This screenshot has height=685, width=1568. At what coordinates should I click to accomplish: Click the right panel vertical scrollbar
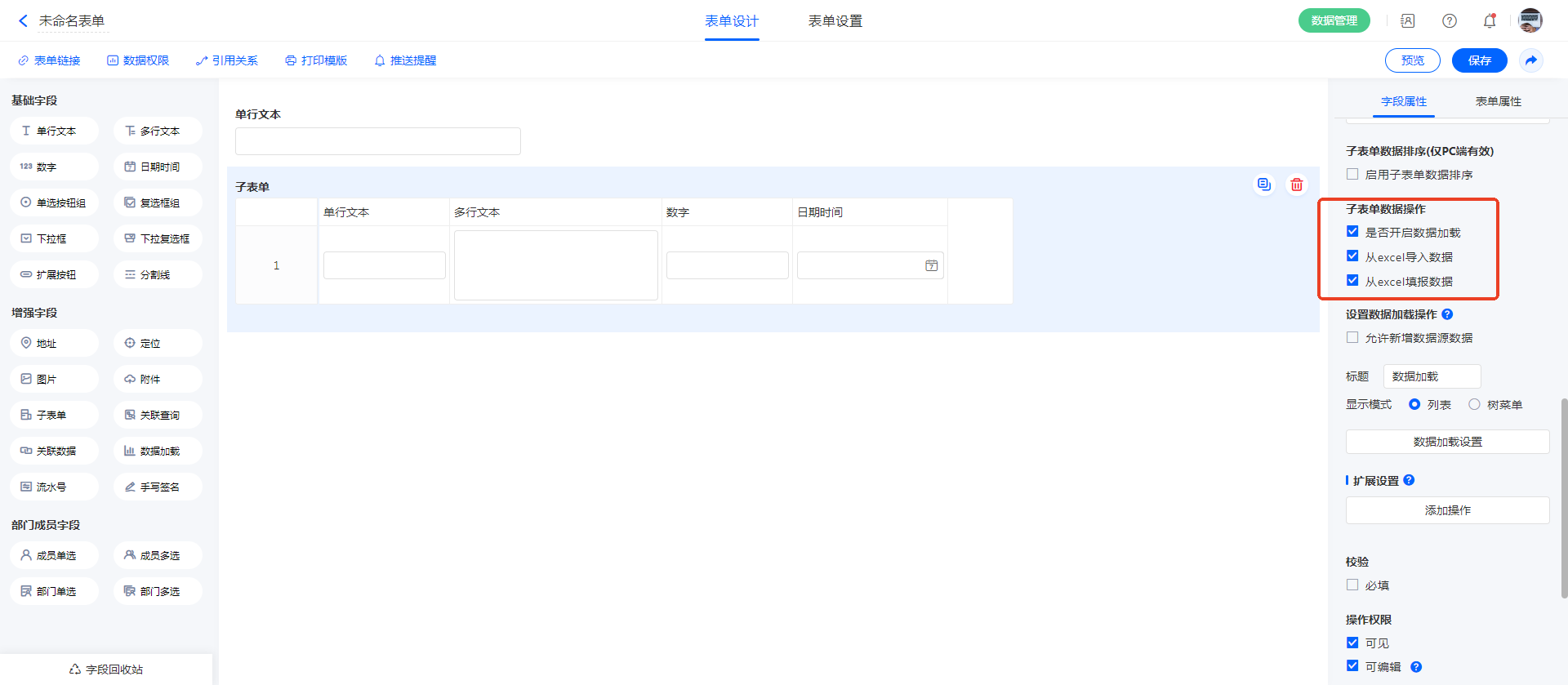[x=1564, y=498]
